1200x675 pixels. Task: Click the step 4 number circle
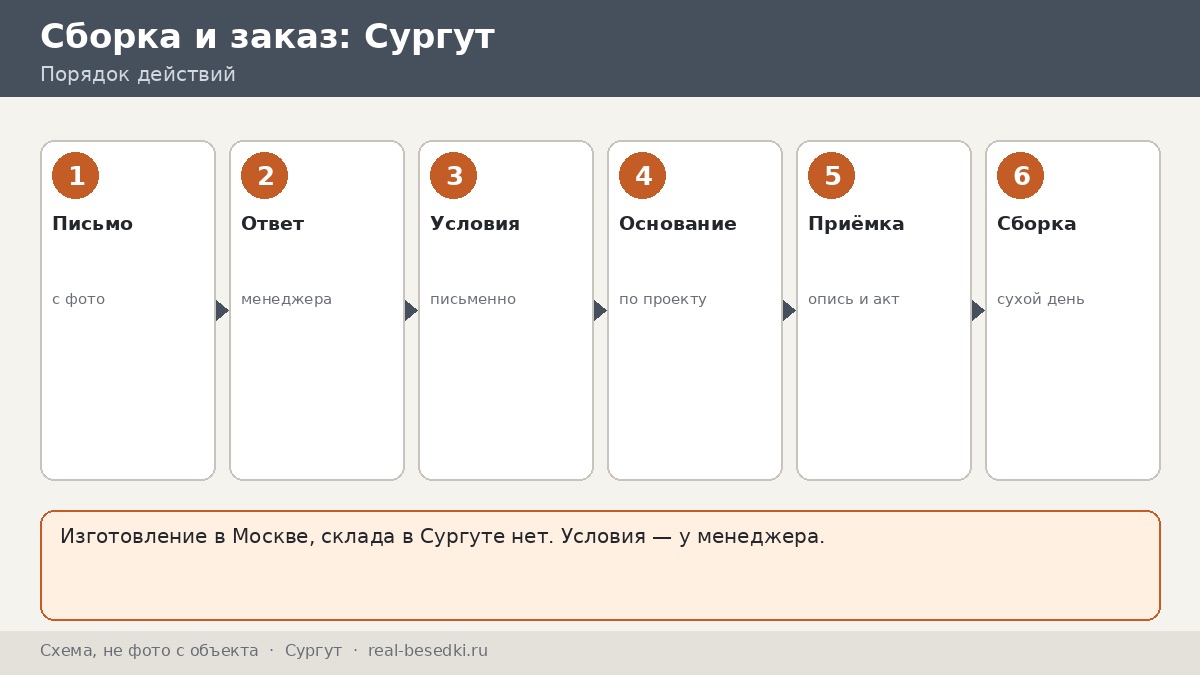coord(642,176)
